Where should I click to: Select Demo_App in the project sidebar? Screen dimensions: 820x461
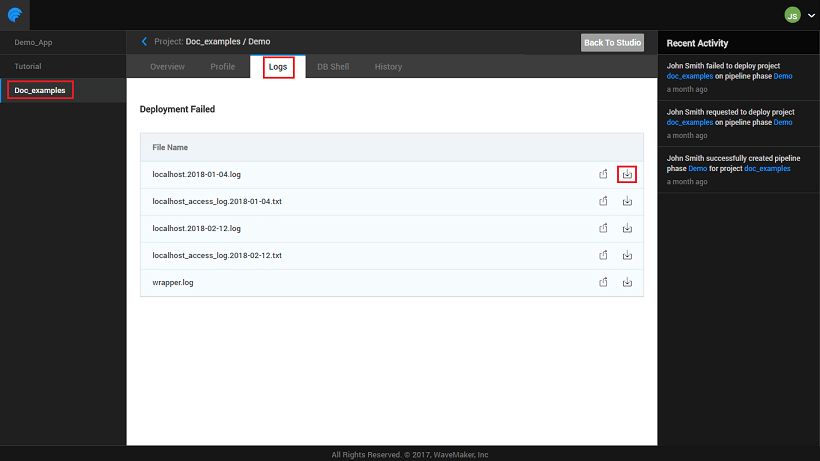[34, 43]
